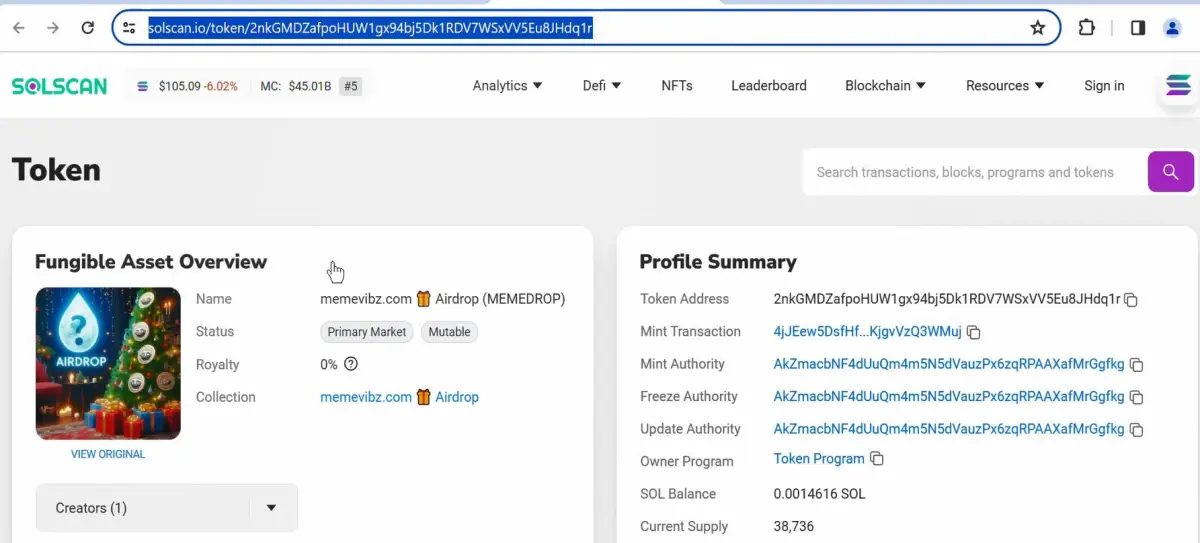Copy the Freeze Authority address
The width and height of the screenshot is (1200, 543).
tap(1136, 398)
